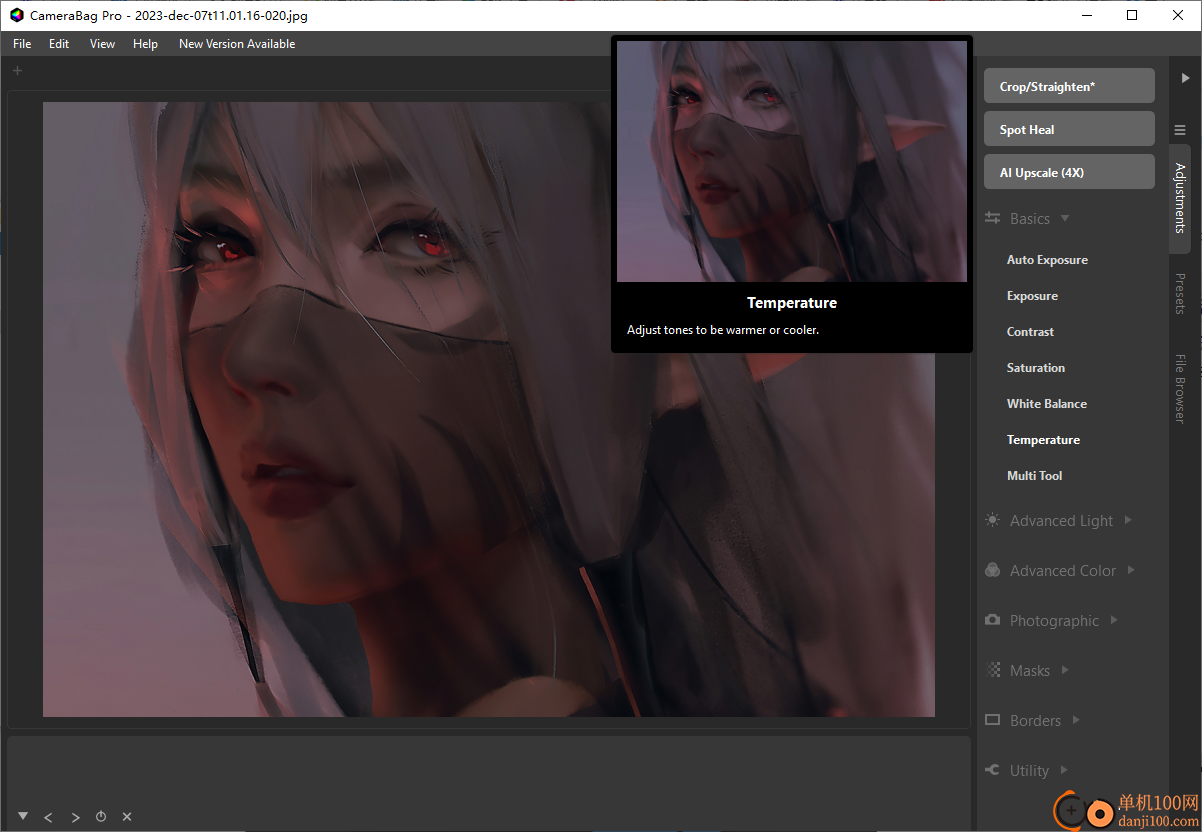Add the Contrast adjustment
Image resolution: width=1202 pixels, height=832 pixels.
1030,332
